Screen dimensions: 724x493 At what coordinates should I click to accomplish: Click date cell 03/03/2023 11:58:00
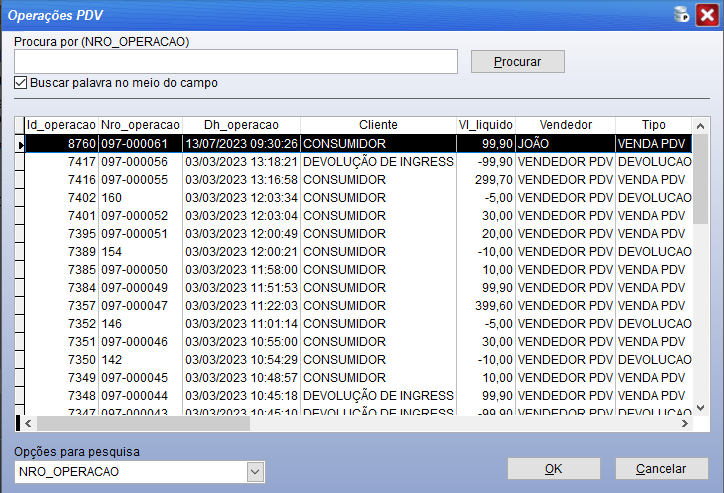tap(241, 270)
